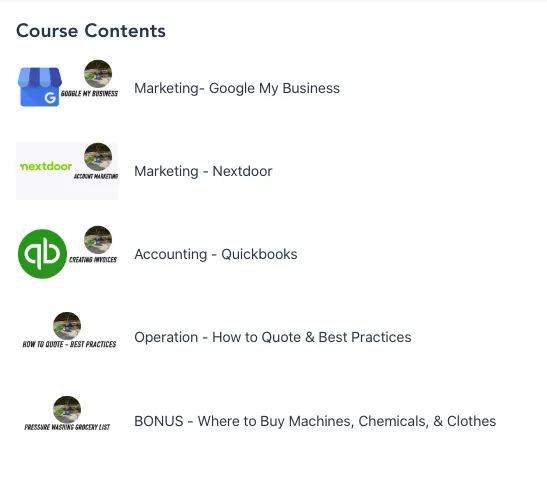
Task: Click the 'Creating Invoices' thumbnail caption
Action: click(93, 260)
